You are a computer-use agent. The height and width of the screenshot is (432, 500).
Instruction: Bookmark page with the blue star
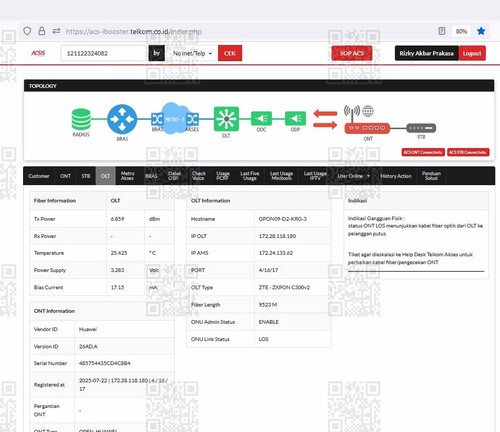click(x=481, y=31)
